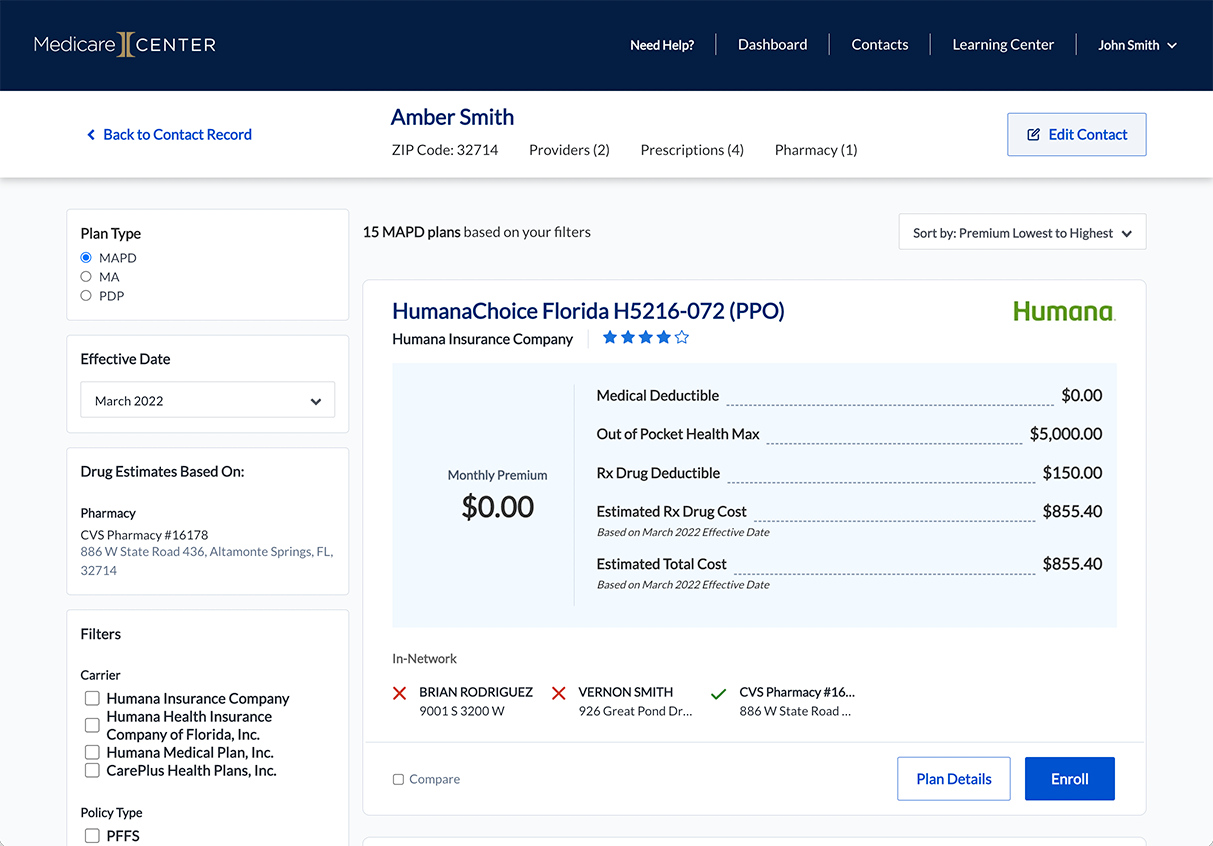Click the fourth rating star
Viewport: 1213px width, 846px height.
(x=664, y=338)
